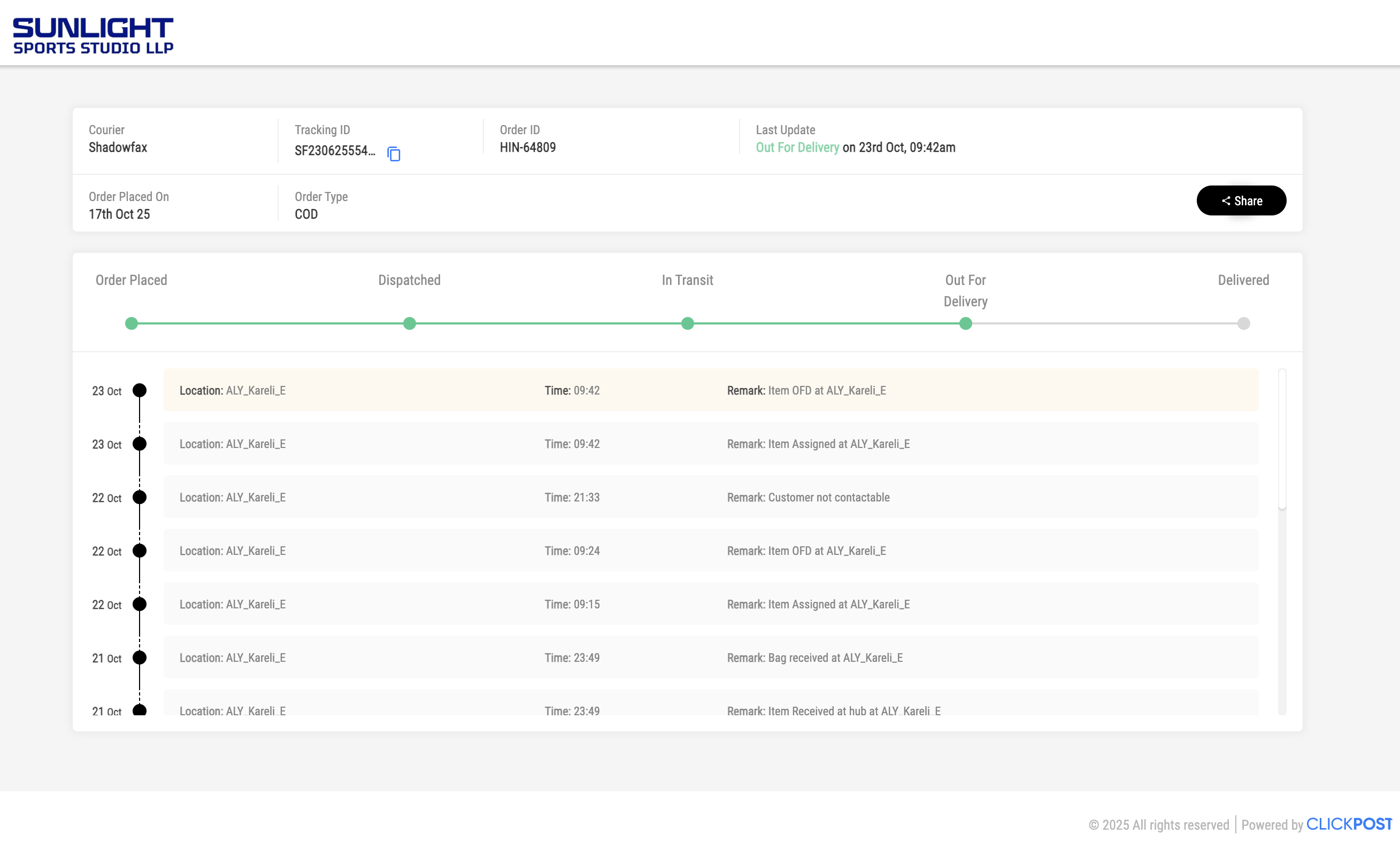Click the top 23 Oct timeline bullet
The height and width of the screenshot is (850, 1400).
139,390
